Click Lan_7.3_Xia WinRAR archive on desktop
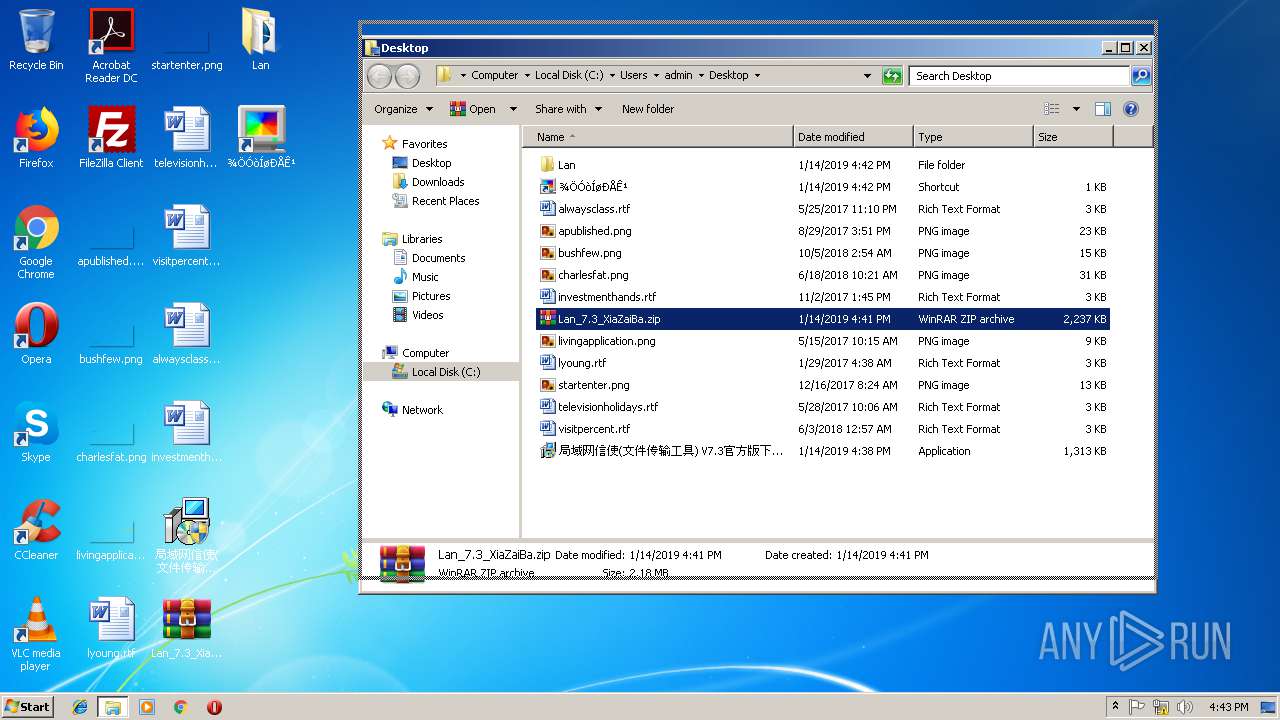 tap(186, 628)
